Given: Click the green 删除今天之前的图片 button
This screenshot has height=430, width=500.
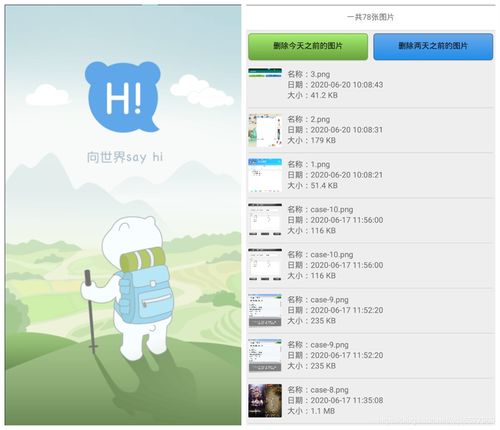Looking at the screenshot, I should coord(308,46).
